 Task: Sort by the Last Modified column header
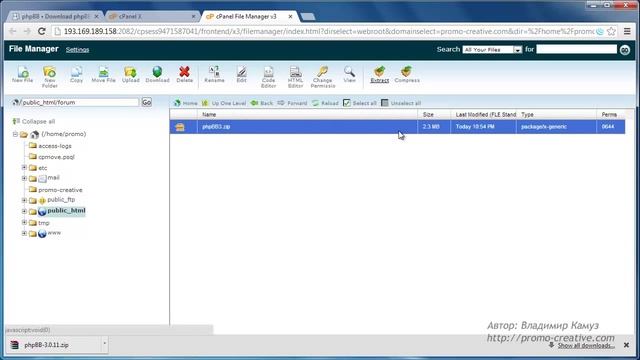[484, 115]
